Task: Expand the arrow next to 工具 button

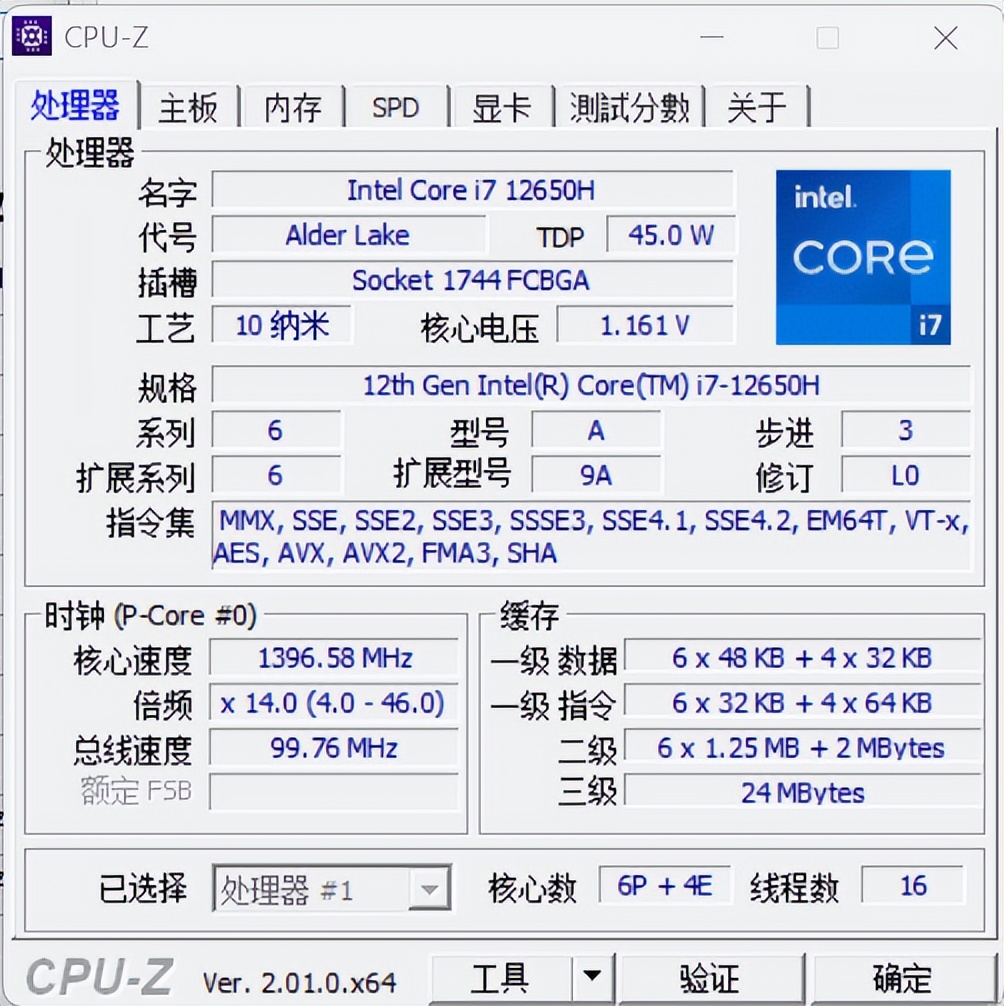Action: click(x=592, y=977)
